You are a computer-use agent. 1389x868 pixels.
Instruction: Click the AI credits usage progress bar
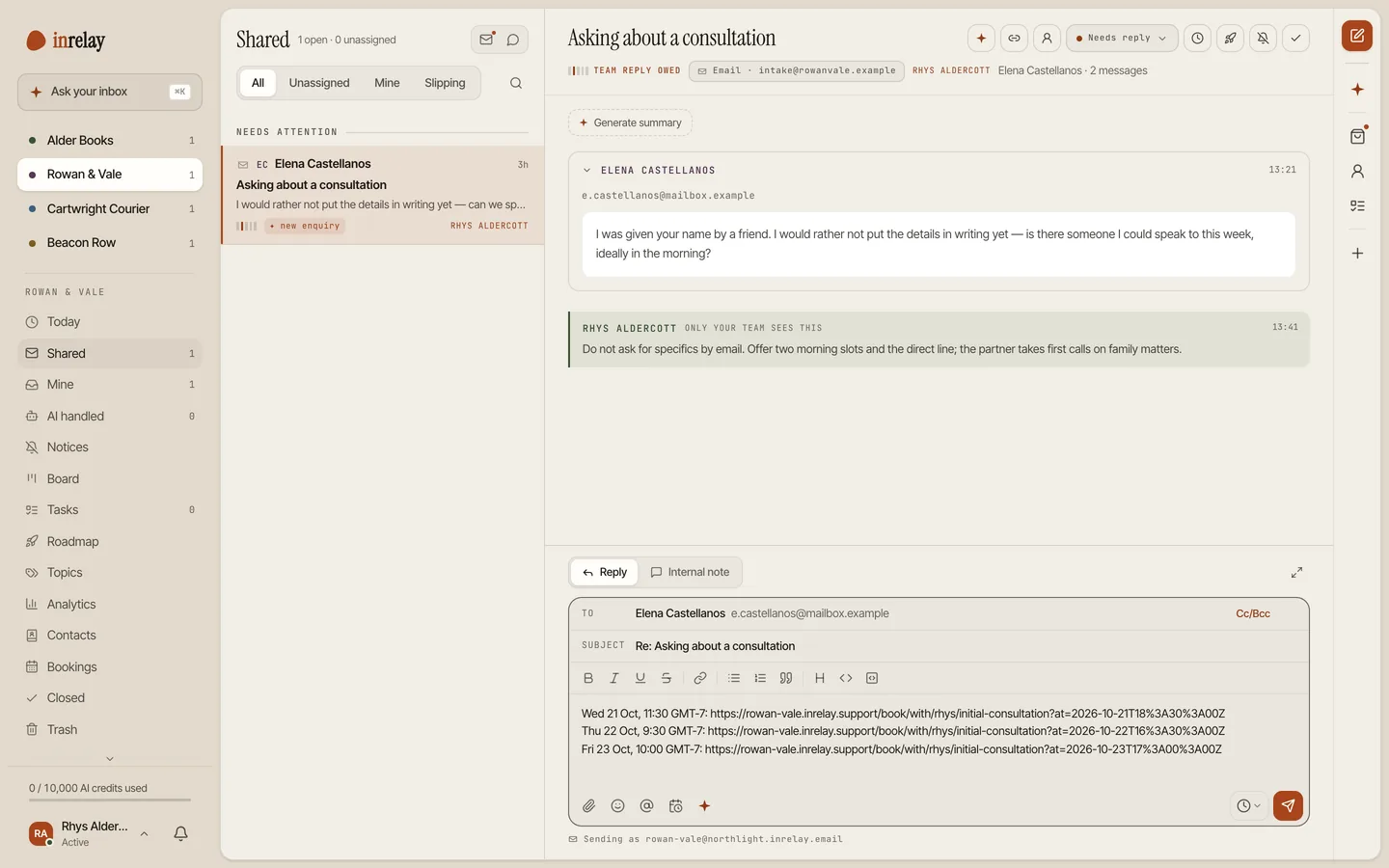[x=110, y=800]
